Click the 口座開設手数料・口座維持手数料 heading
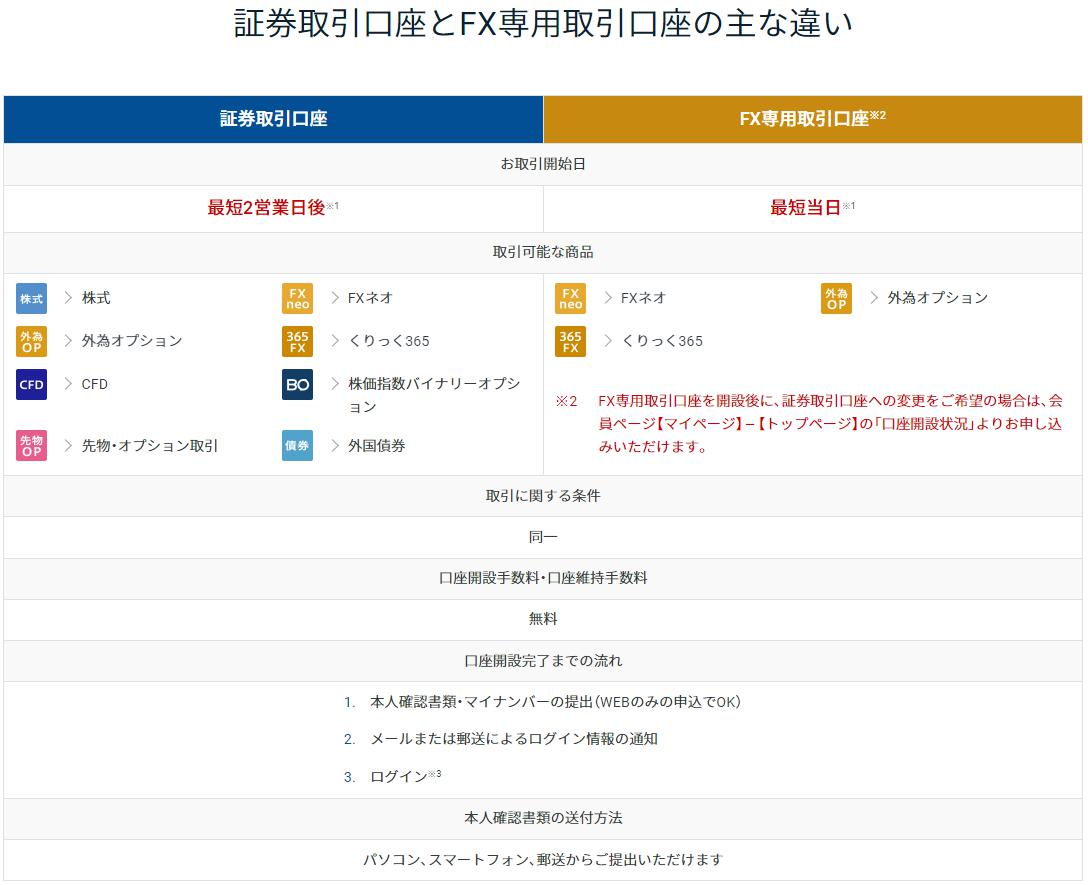This screenshot has height=885, width=1088. pyautogui.click(x=543, y=578)
